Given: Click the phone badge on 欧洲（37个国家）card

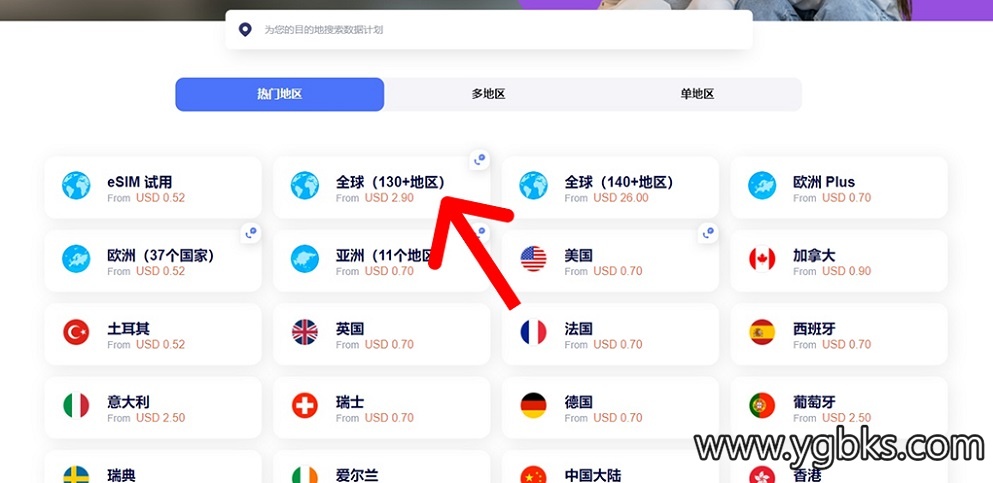Looking at the screenshot, I should 251,233.
